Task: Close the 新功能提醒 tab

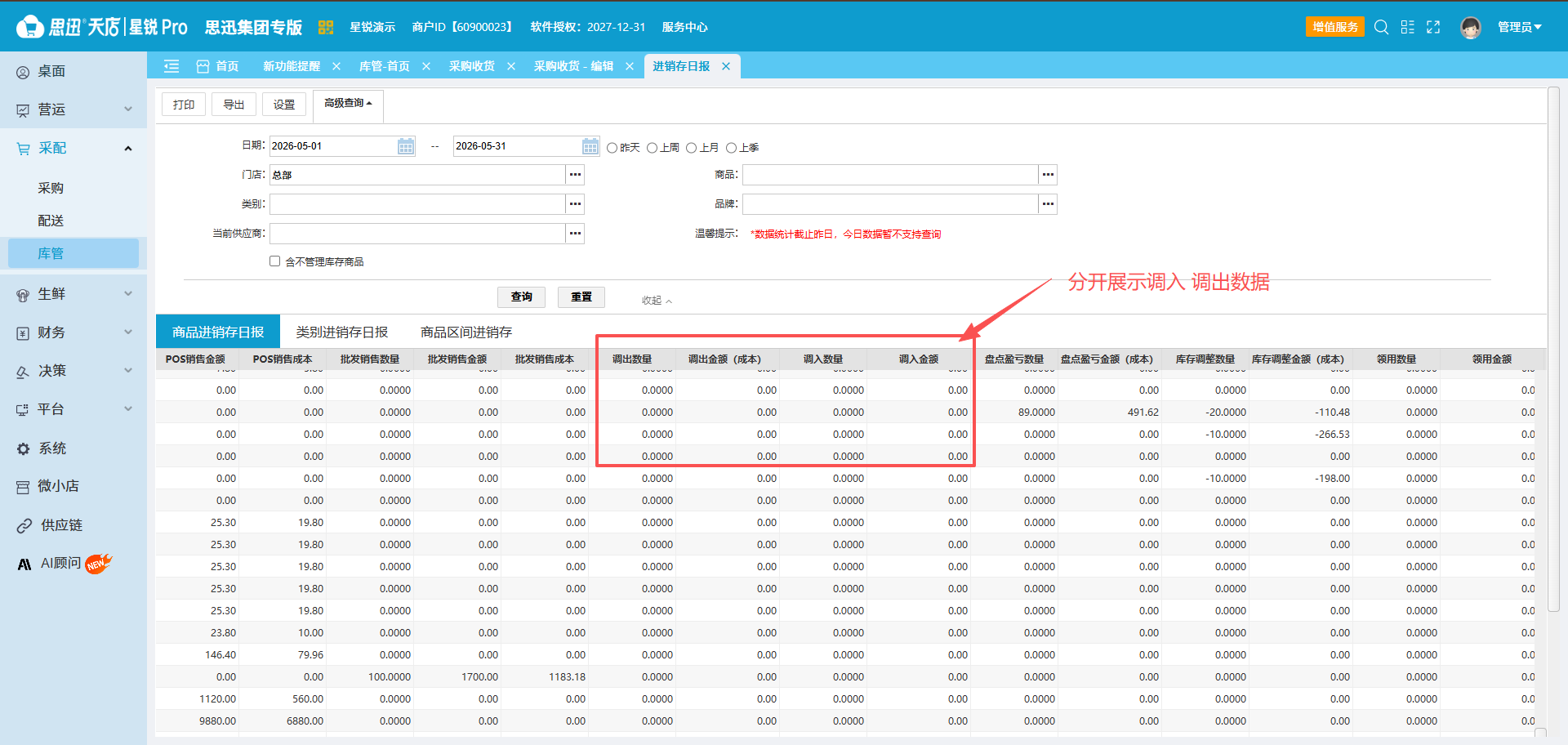Action: pyautogui.click(x=336, y=66)
